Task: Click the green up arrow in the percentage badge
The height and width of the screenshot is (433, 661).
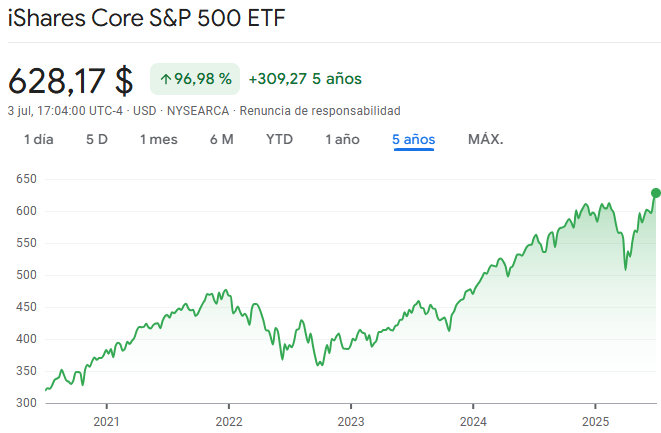Action: pyautogui.click(x=165, y=79)
